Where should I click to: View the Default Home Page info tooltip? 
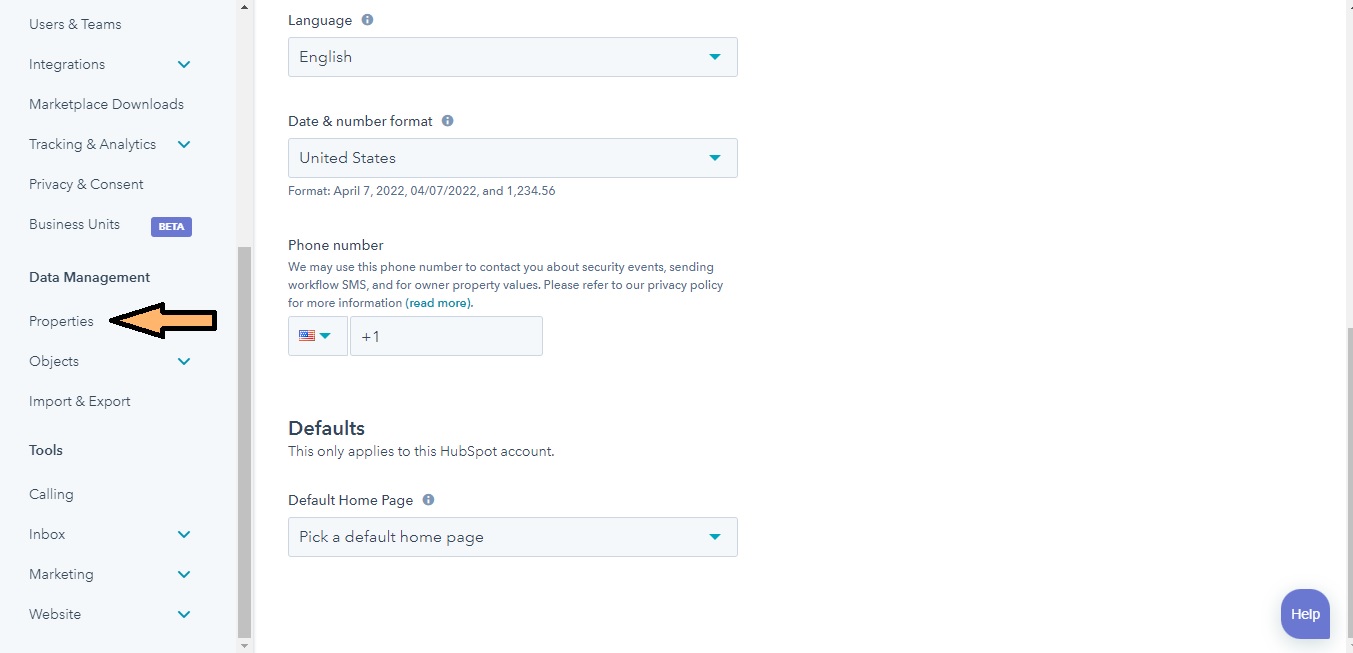pyautogui.click(x=428, y=499)
